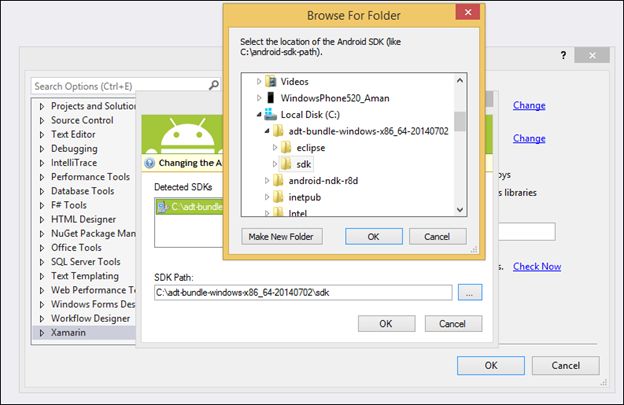624x405 pixels.
Task: Select Text Templating category
Action: click(x=85, y=276)
